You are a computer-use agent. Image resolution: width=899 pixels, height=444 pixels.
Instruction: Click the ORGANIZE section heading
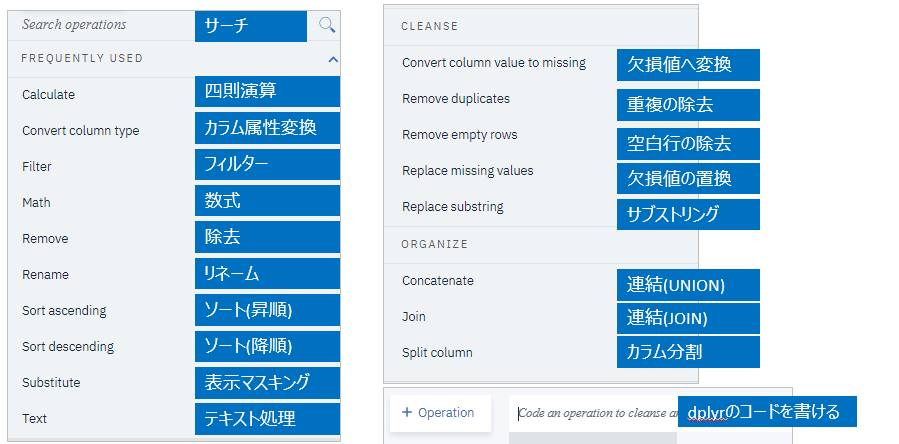435,244
